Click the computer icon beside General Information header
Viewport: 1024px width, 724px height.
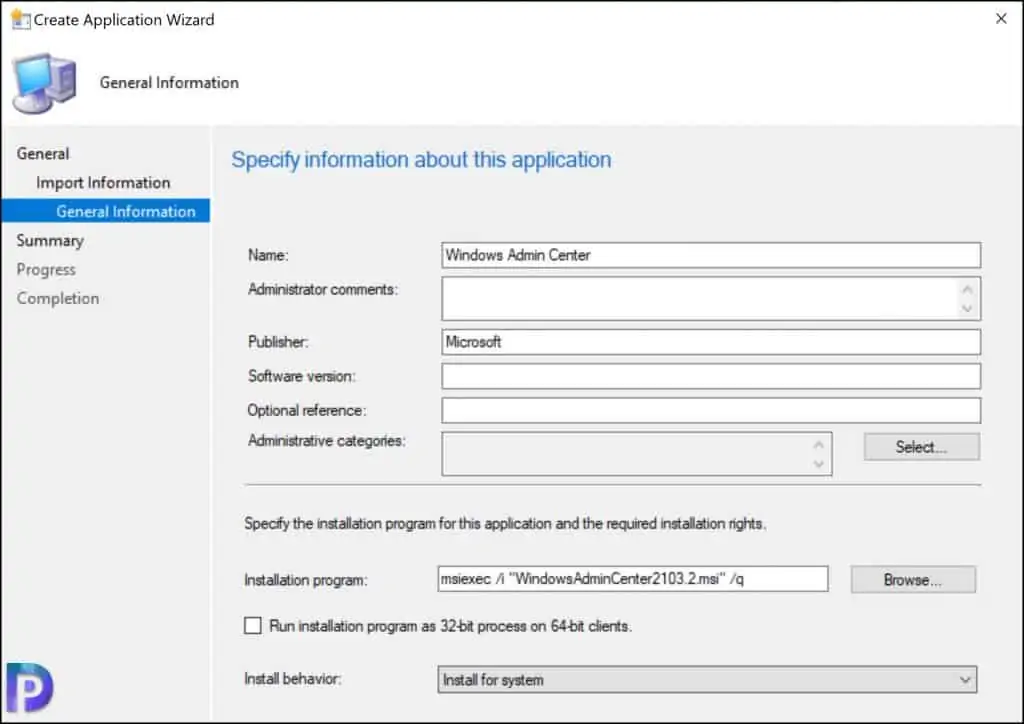pos(44,84)
